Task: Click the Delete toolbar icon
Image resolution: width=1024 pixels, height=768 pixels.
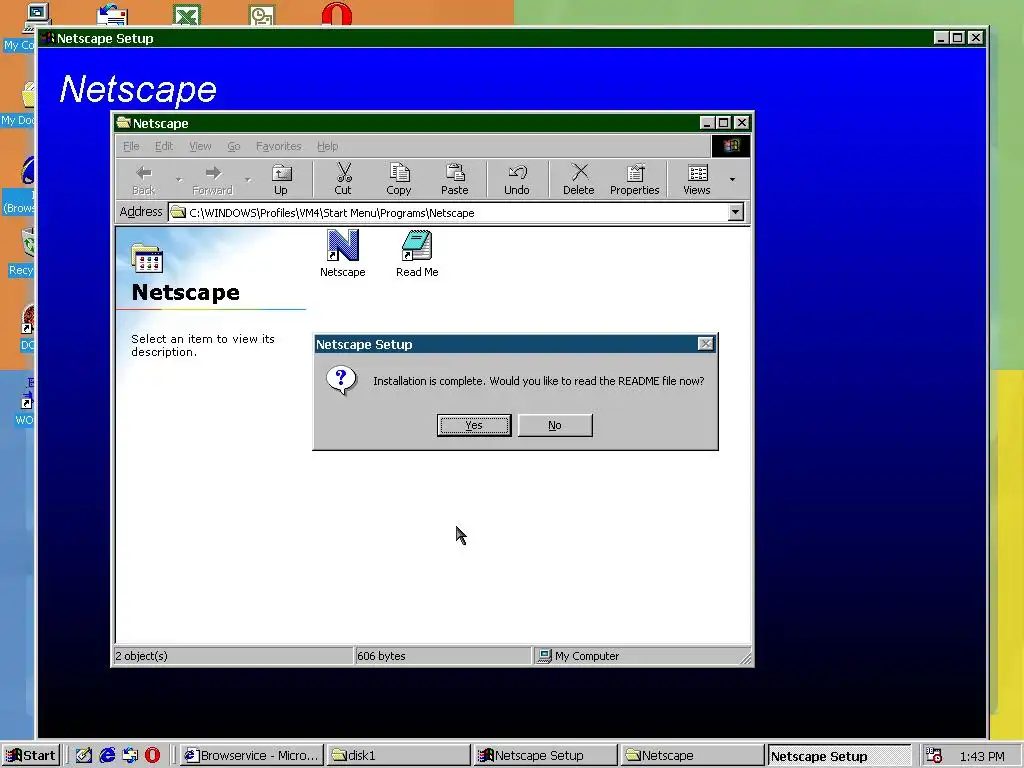Action: tap(579, 180)
